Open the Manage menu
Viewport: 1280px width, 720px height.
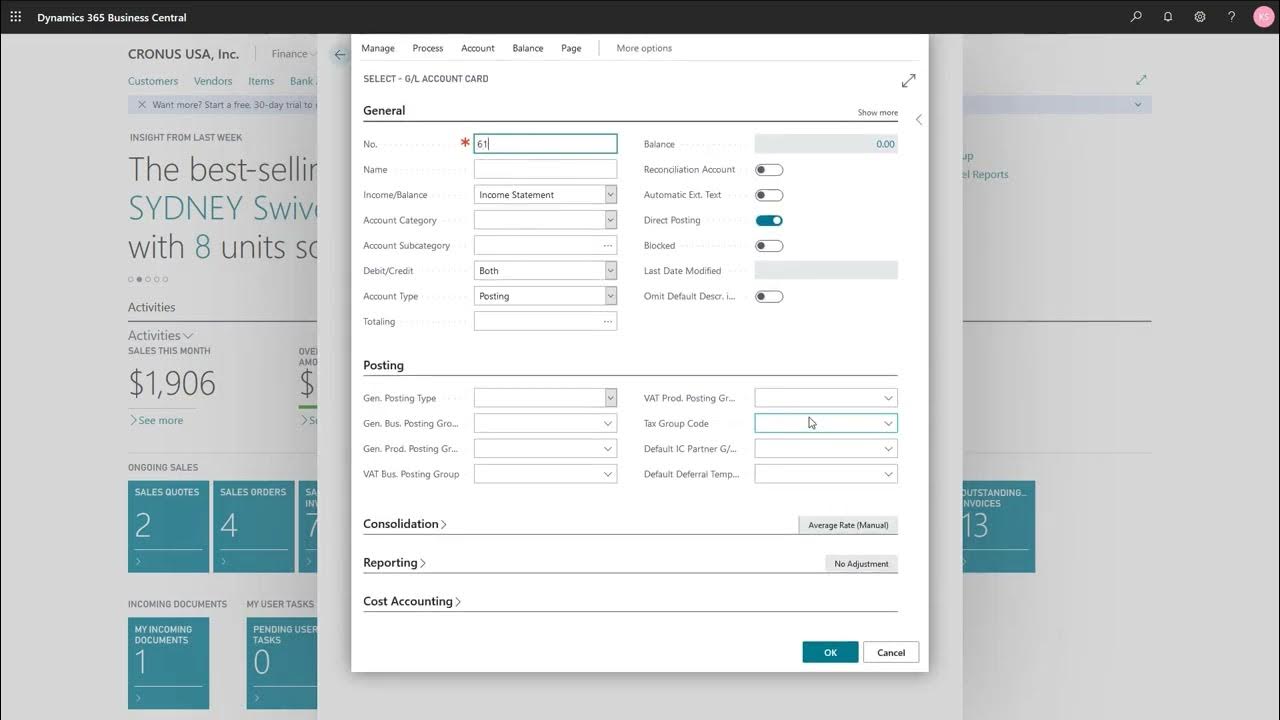coord(378,48)
